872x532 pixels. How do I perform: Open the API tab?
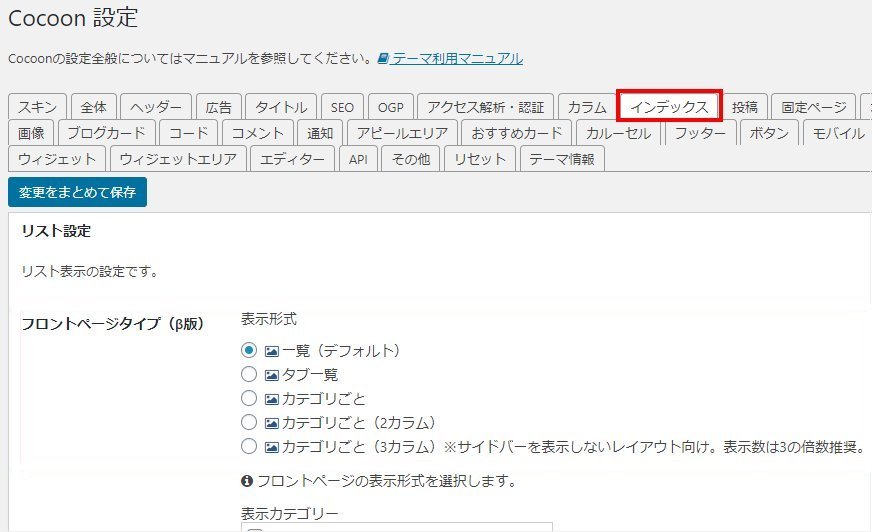click(358, 159)
